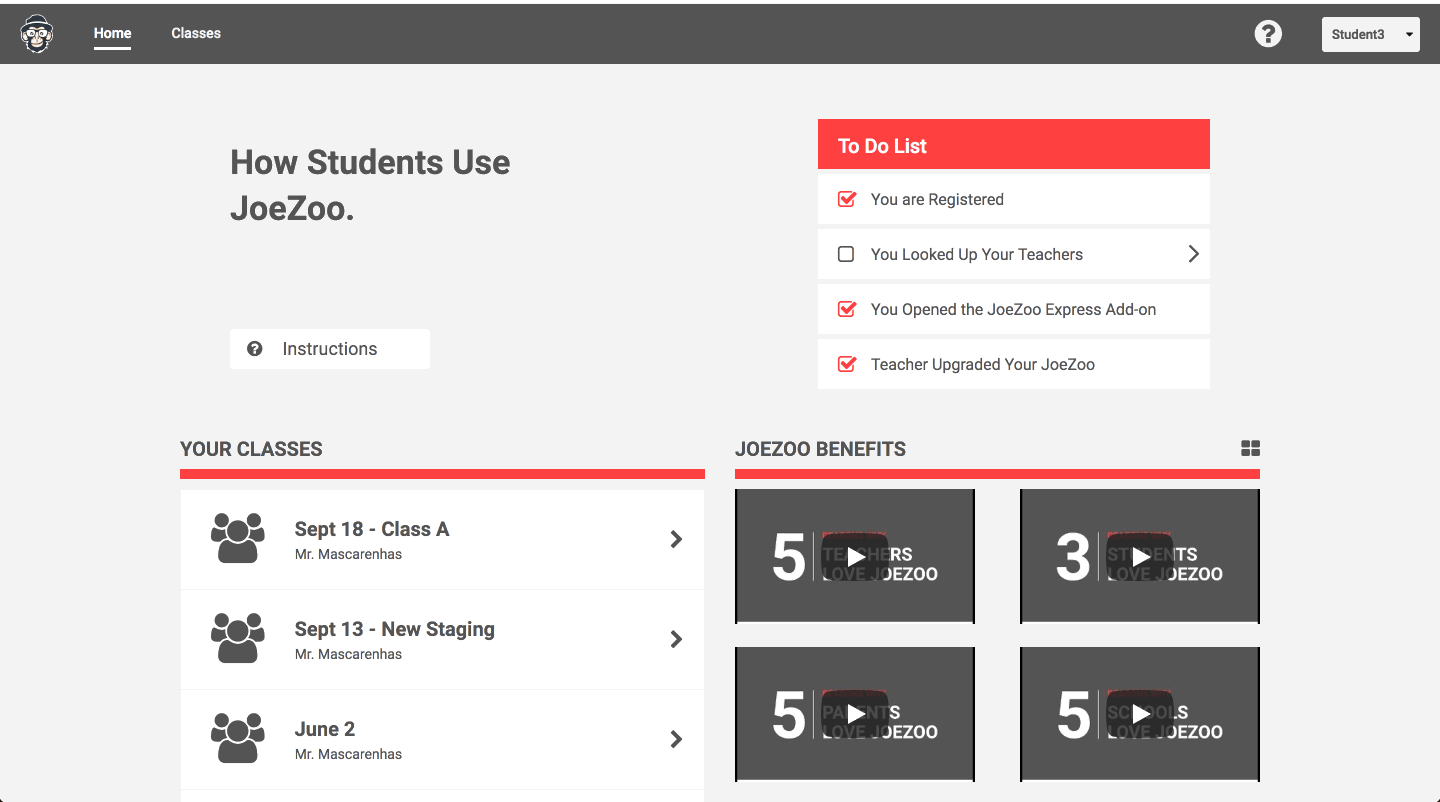Screen dimensions: 1440x802
Task: Play the Teachers Love JoeZoo video
Action: [x=855, y=556]
